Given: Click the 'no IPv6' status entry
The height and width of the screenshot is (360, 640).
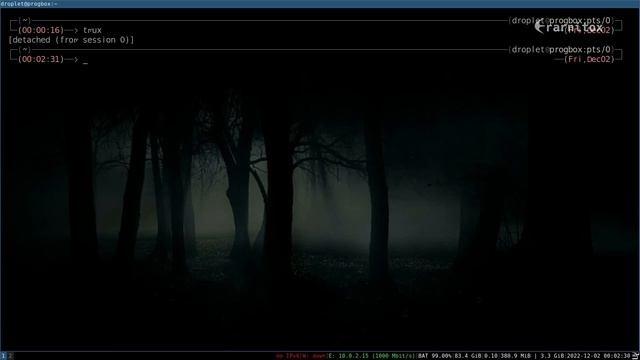Looking at the screenshot, I should coord(288,356).
